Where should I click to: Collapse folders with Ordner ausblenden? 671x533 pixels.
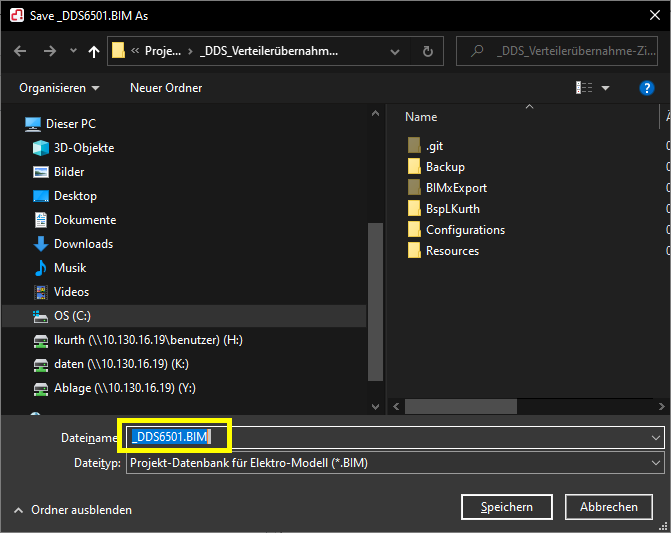click(x=73, y=510)
